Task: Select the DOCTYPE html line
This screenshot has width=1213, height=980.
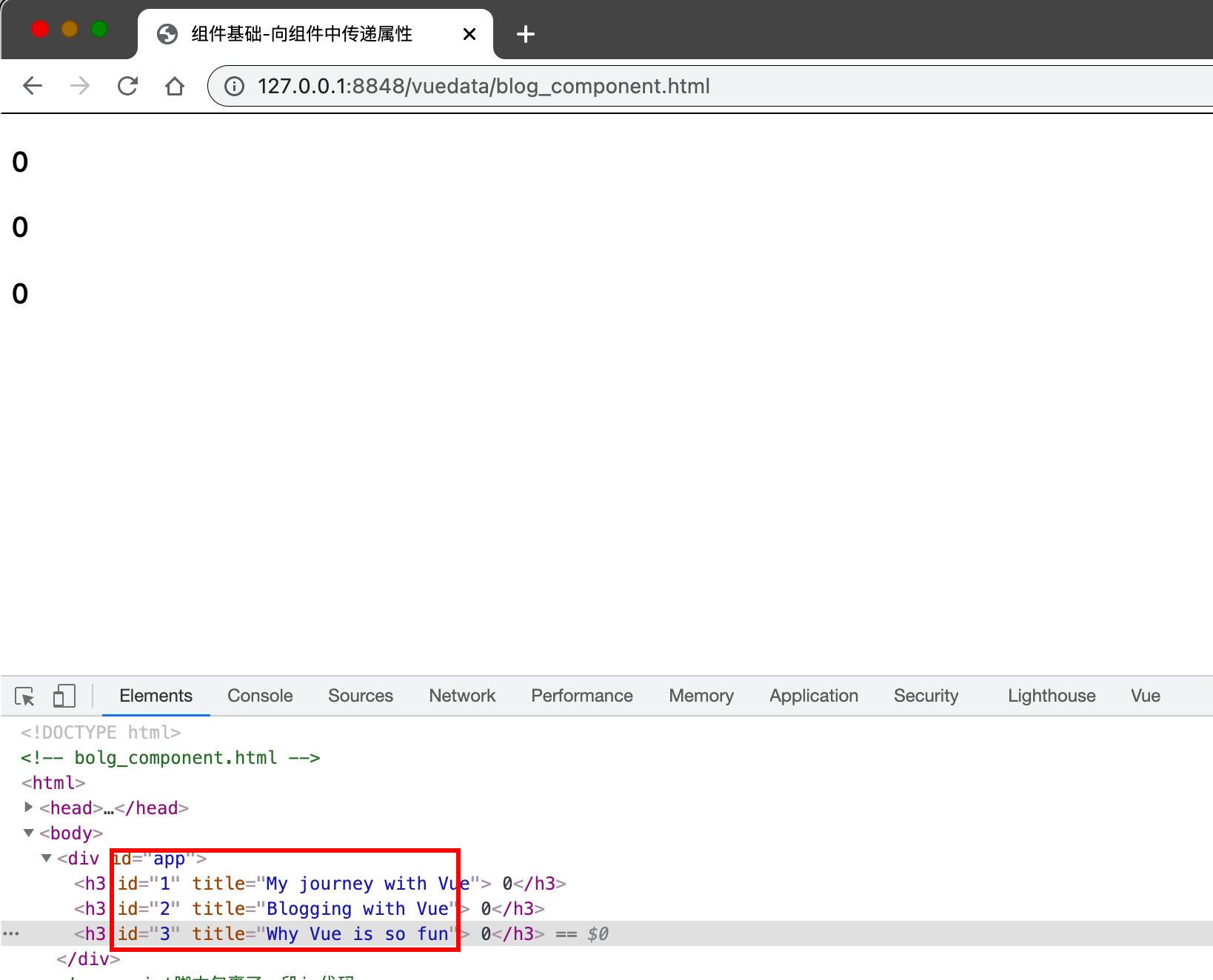Action: [x=101, y=732]
